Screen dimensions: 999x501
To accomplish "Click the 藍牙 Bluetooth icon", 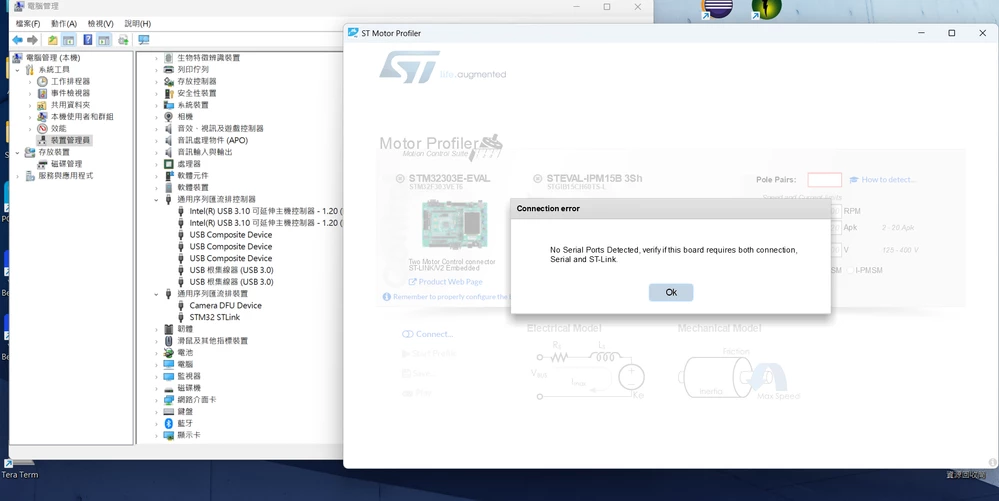I will (x=169, y=423).
